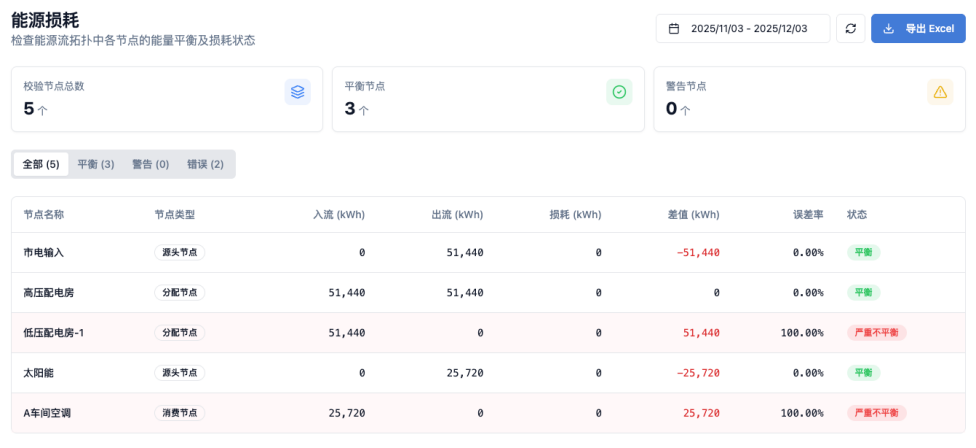
Task: Click 100.00% error rate in 低压配电房-1 row
Action: 802,333
